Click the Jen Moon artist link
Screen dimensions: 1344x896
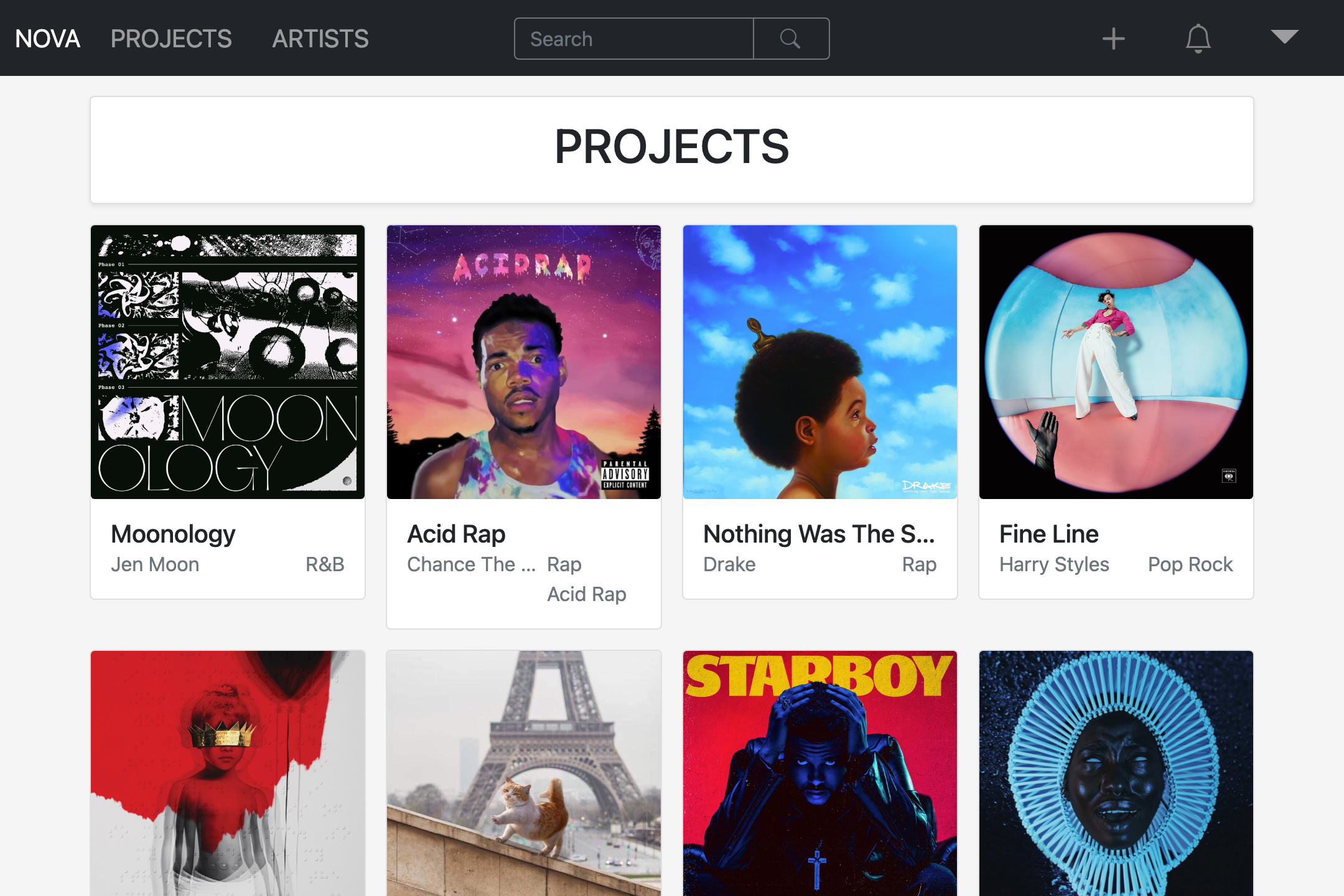155,564
